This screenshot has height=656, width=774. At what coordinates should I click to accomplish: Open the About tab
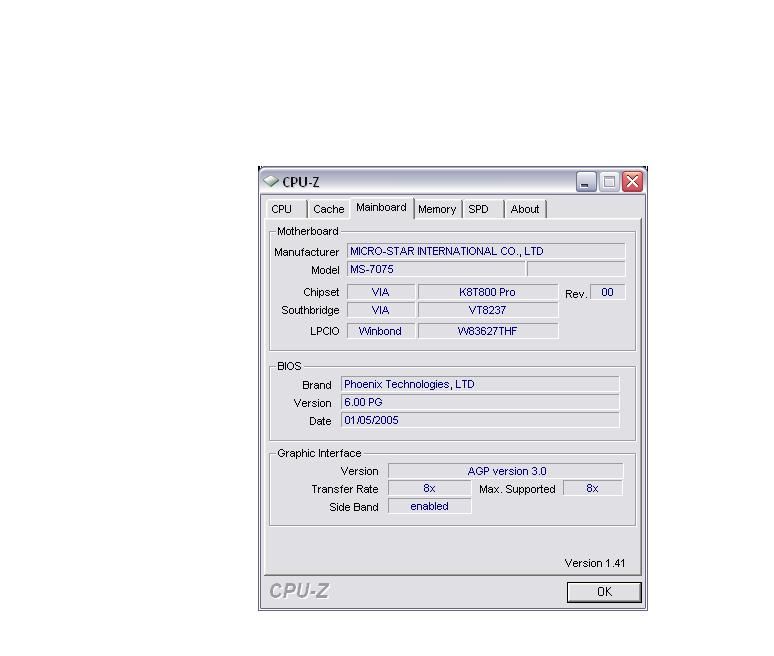525,209
